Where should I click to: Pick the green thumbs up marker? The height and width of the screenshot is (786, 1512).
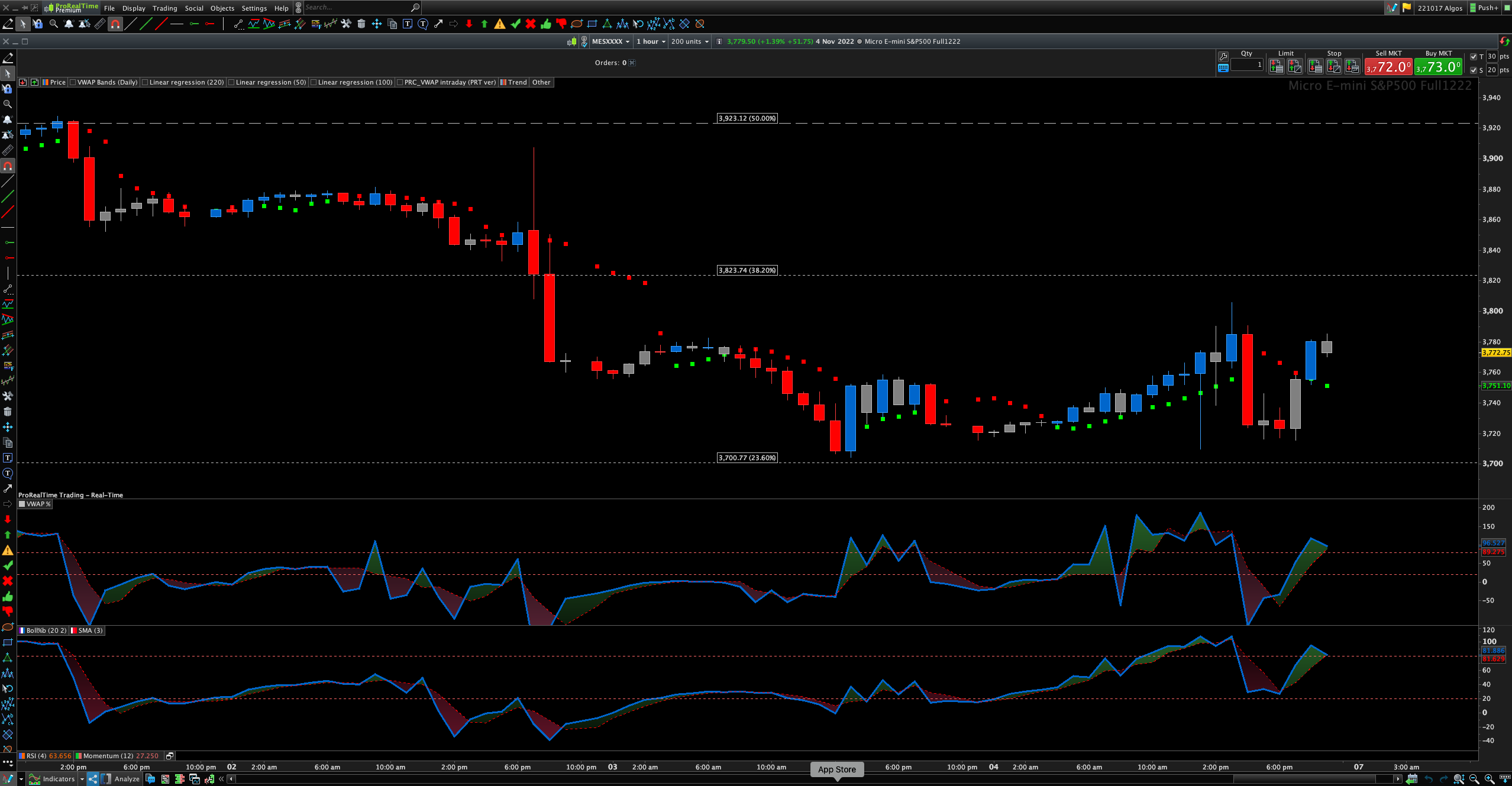[x=546, y=24]
